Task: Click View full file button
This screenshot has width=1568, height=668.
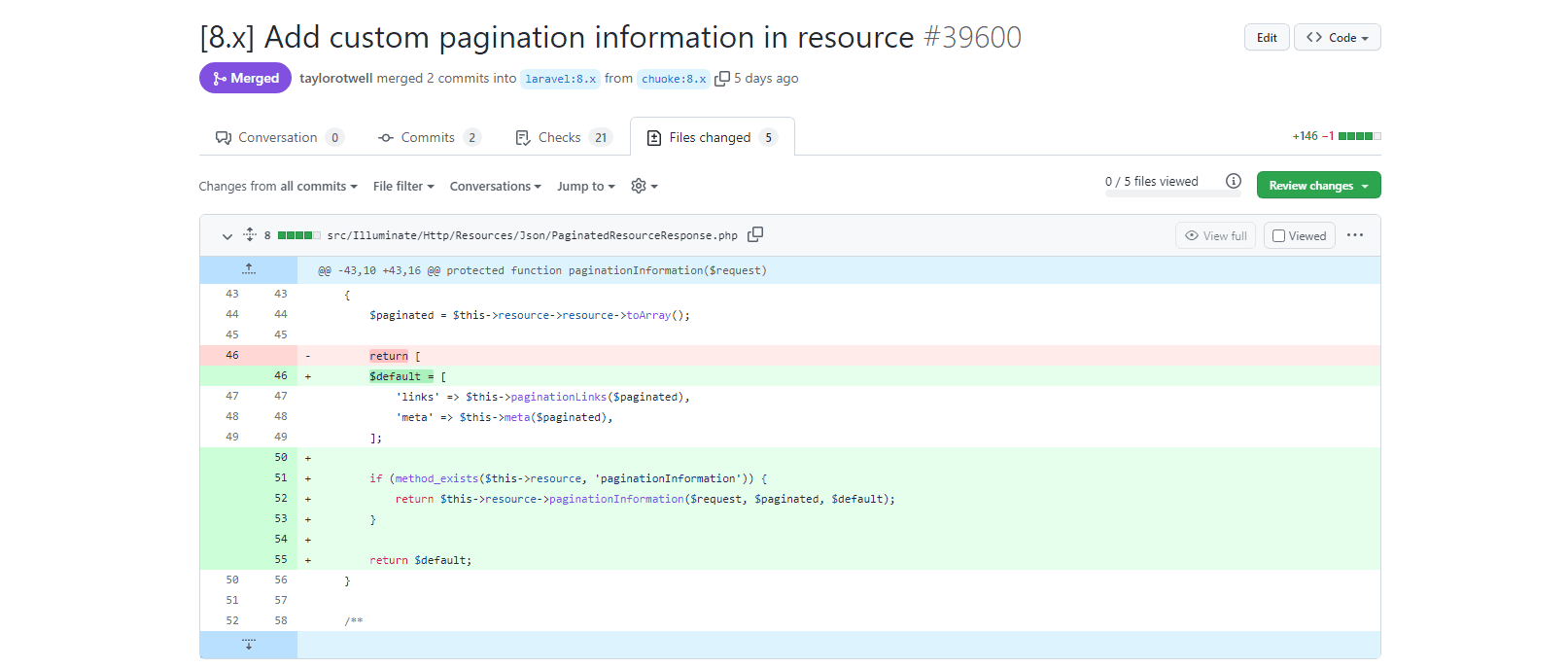Action: 1215,235
